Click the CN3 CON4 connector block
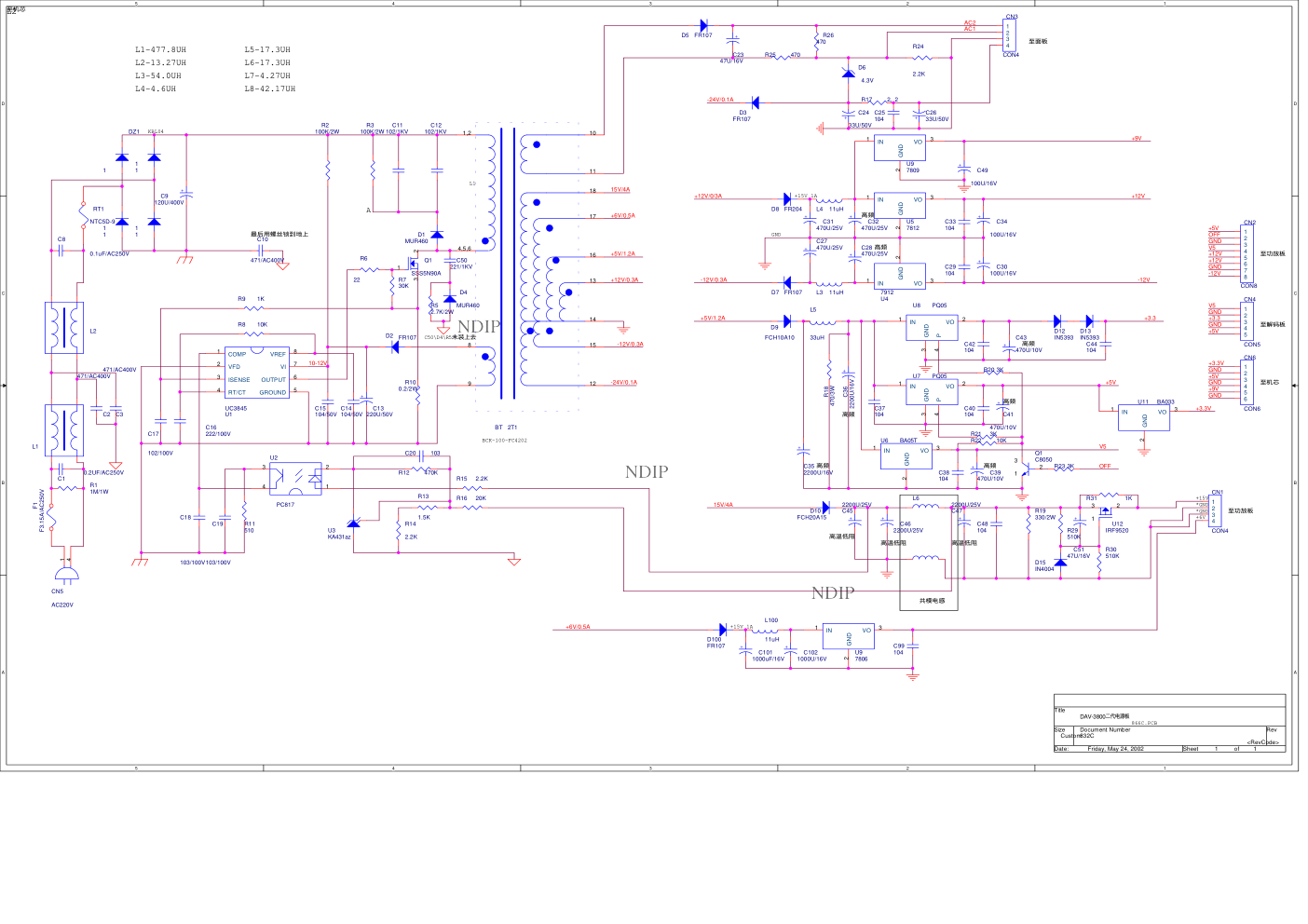 [x=1010, y=35]
